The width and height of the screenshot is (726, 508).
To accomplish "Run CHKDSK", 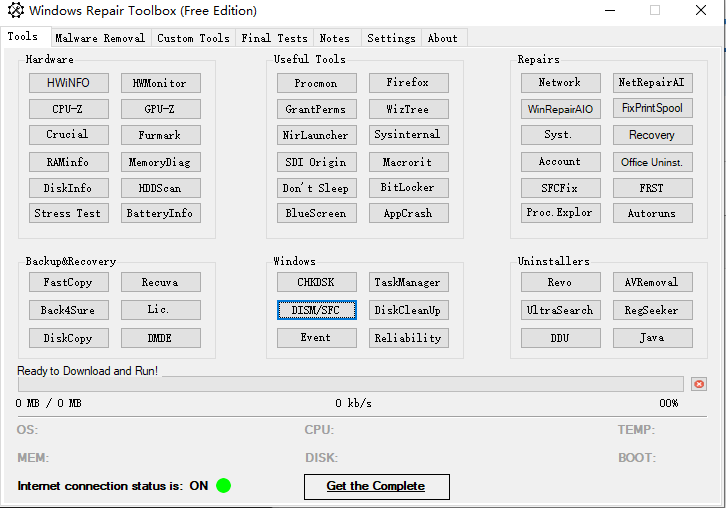I will tap(317, 282).
